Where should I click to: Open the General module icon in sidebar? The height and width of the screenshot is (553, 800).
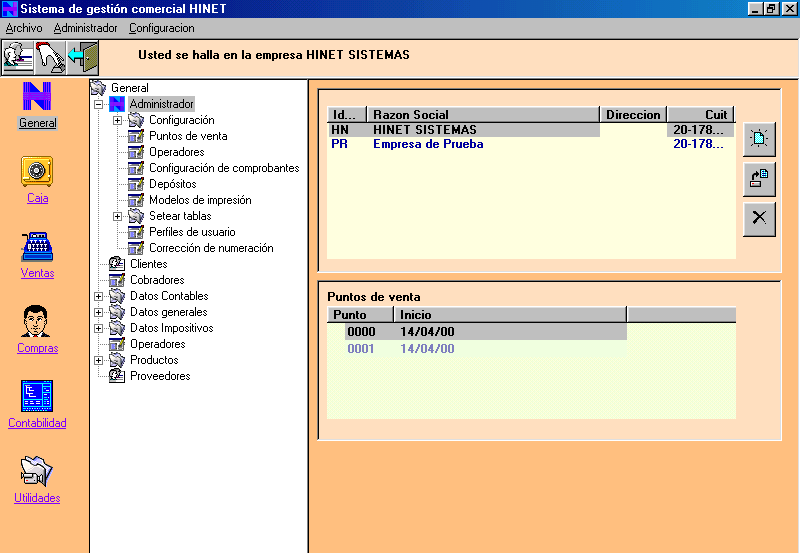click(37, 96)
